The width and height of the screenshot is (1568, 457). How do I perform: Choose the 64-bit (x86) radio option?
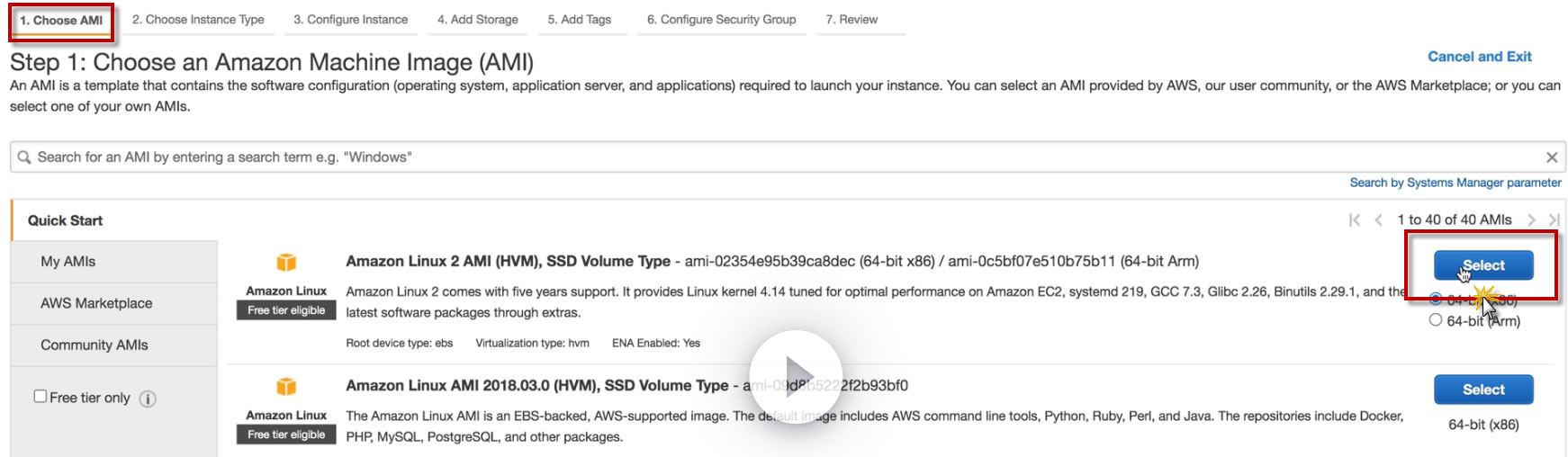[x=1436, y=299]
